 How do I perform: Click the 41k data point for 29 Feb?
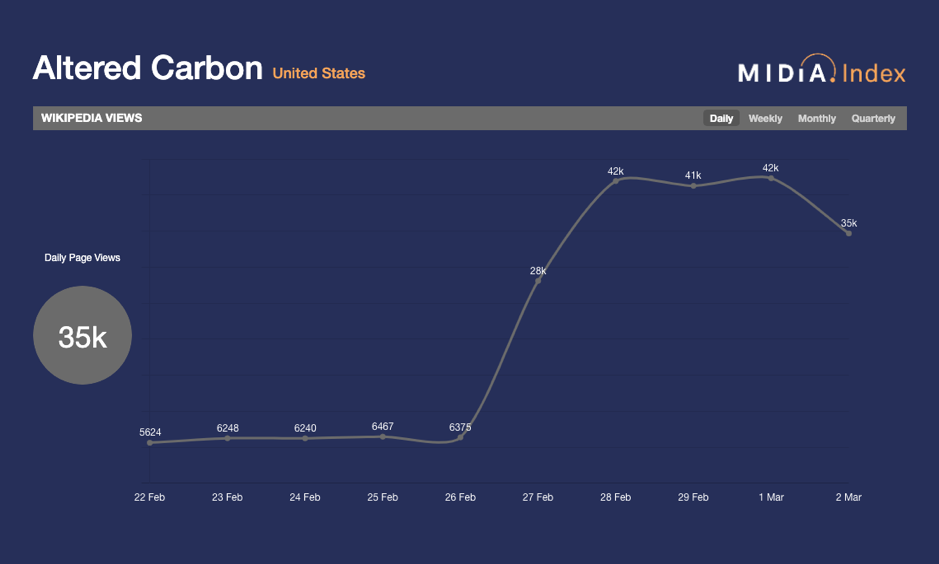tap(693, 186)
